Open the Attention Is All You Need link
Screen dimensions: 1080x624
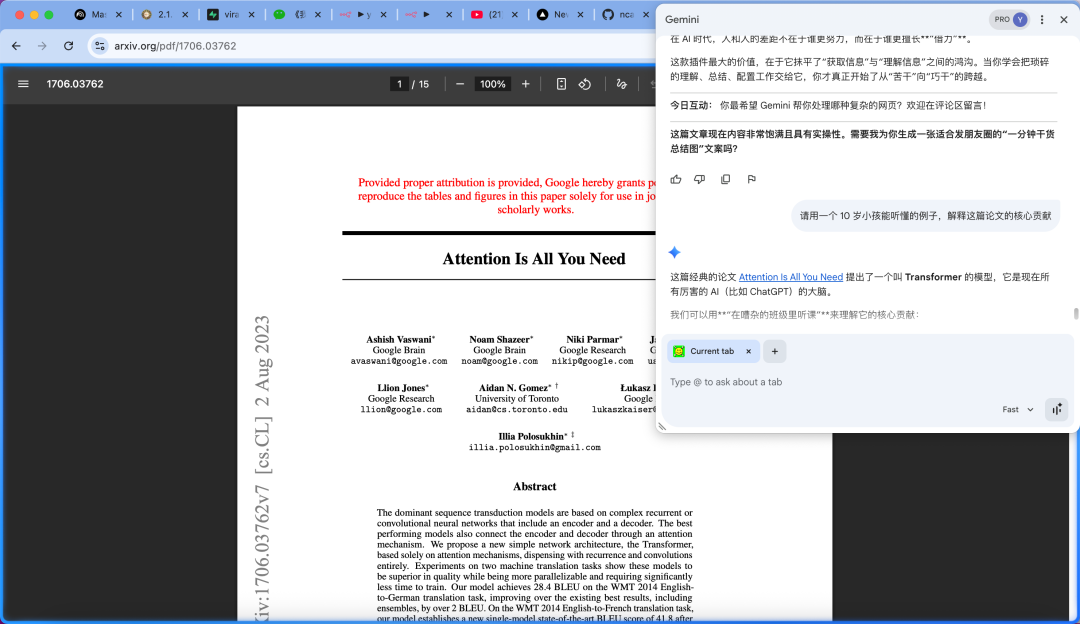[x=791, y=277]
